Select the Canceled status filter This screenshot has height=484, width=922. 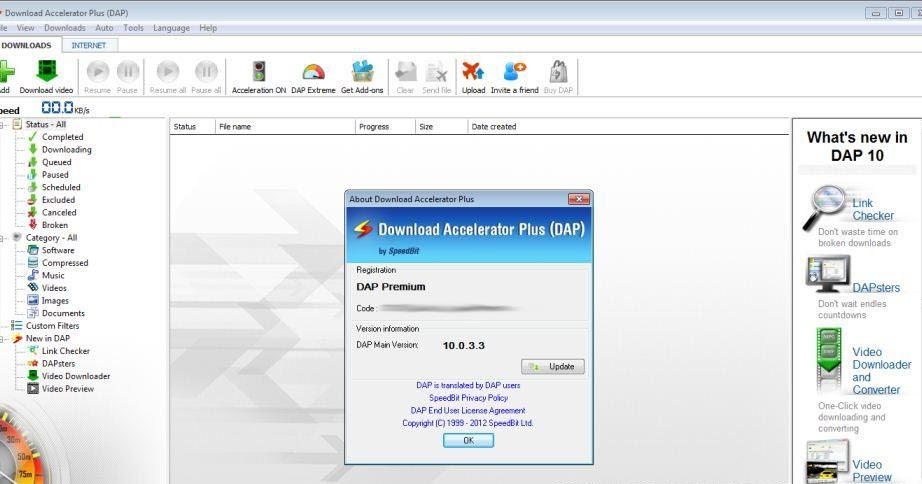[59, 212]
